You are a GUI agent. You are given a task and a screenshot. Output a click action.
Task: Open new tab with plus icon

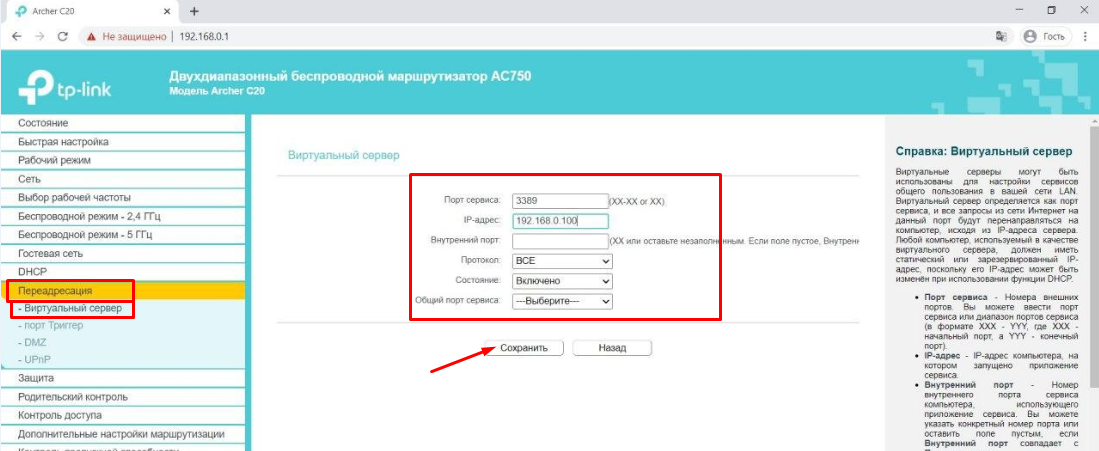[194, 11]
